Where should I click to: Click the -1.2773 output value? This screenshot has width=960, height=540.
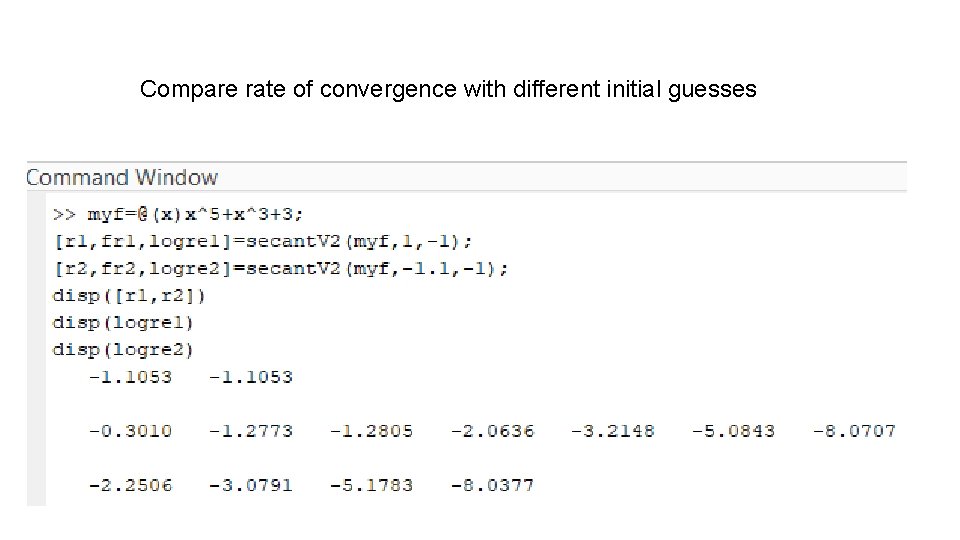pos(251,431)
